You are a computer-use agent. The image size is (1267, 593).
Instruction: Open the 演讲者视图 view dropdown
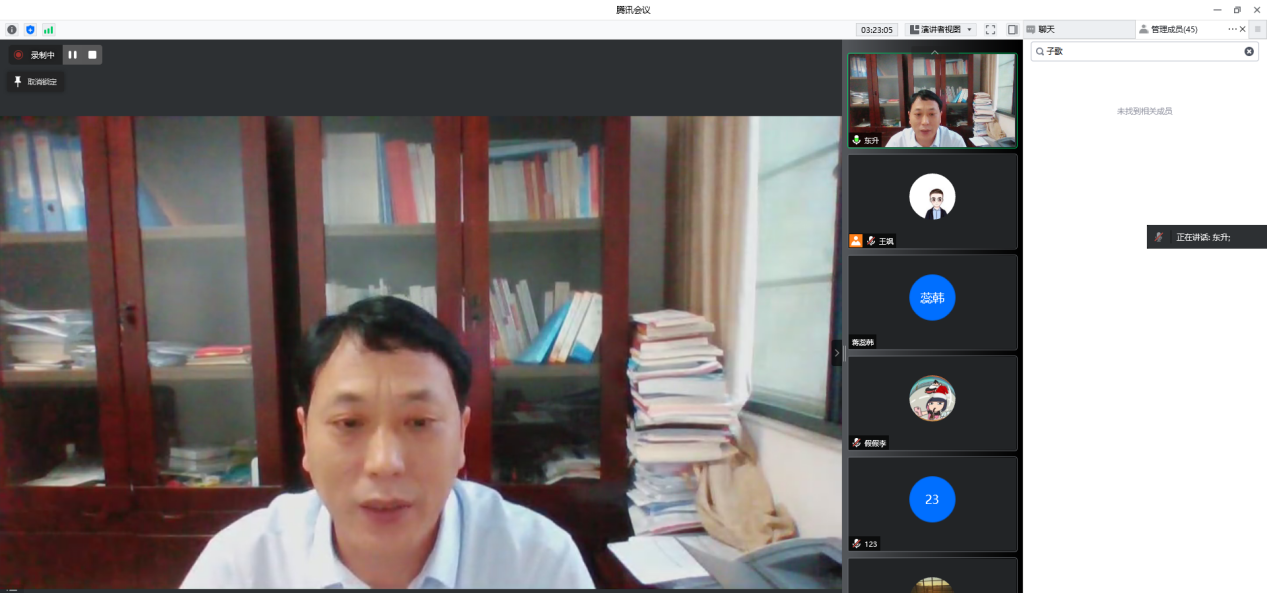click(x=941, y=30)
